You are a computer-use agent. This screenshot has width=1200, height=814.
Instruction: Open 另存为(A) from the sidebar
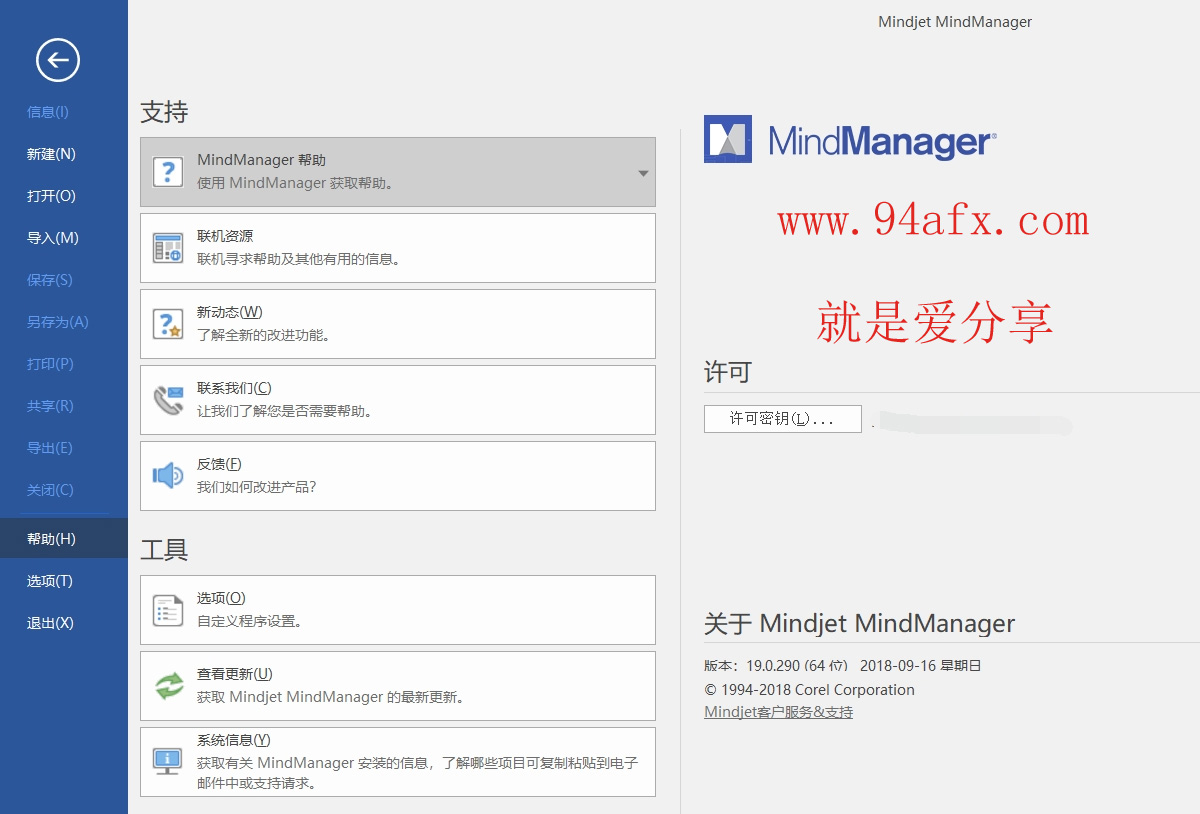click(58, 322)
